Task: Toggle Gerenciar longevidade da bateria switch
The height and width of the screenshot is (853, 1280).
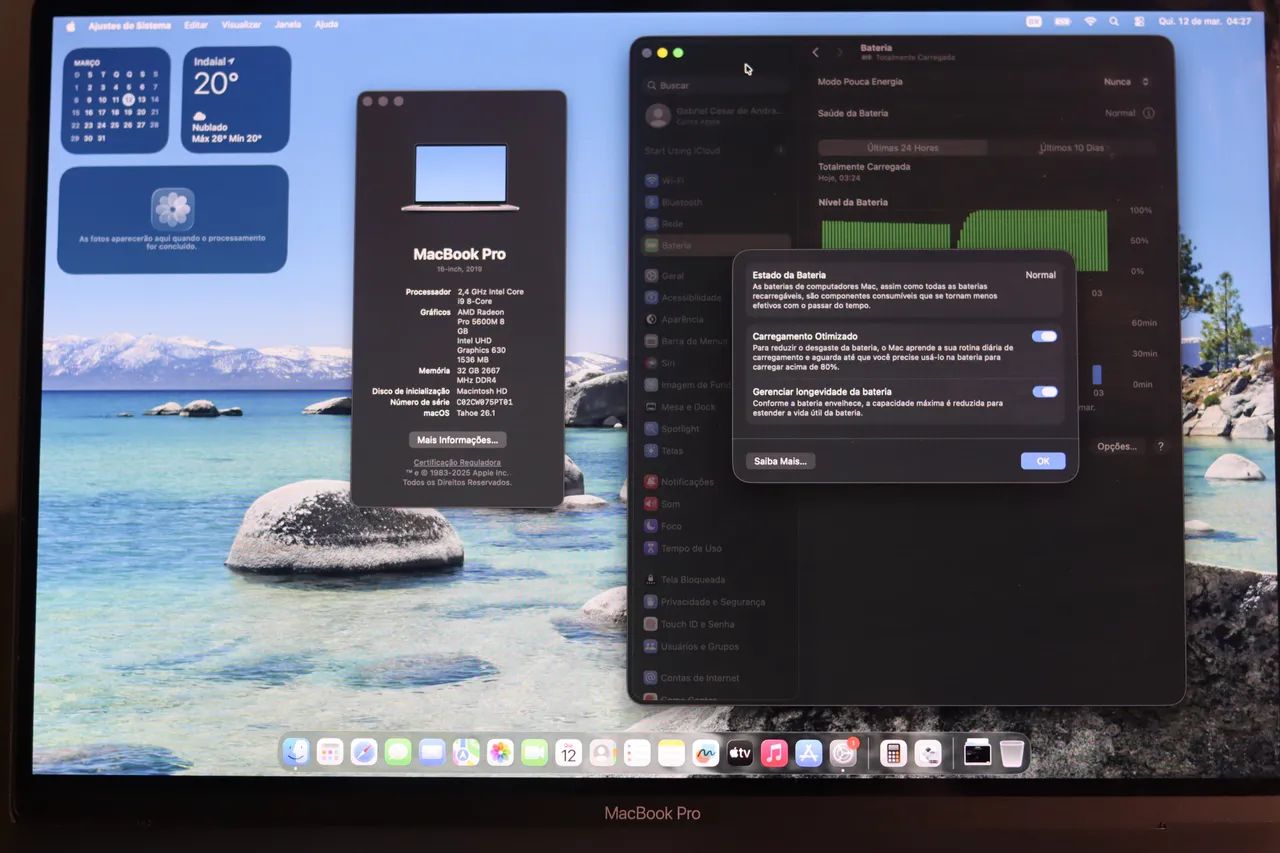Action: (1045, 392)
